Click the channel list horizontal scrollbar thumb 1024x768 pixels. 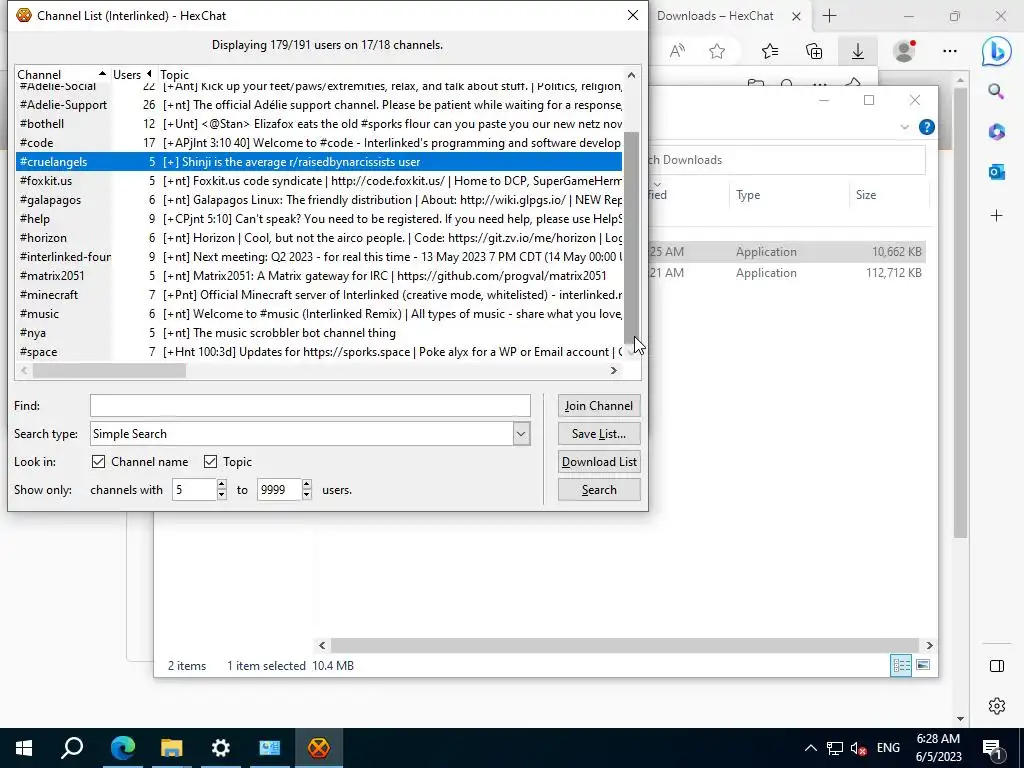(109, 370)
